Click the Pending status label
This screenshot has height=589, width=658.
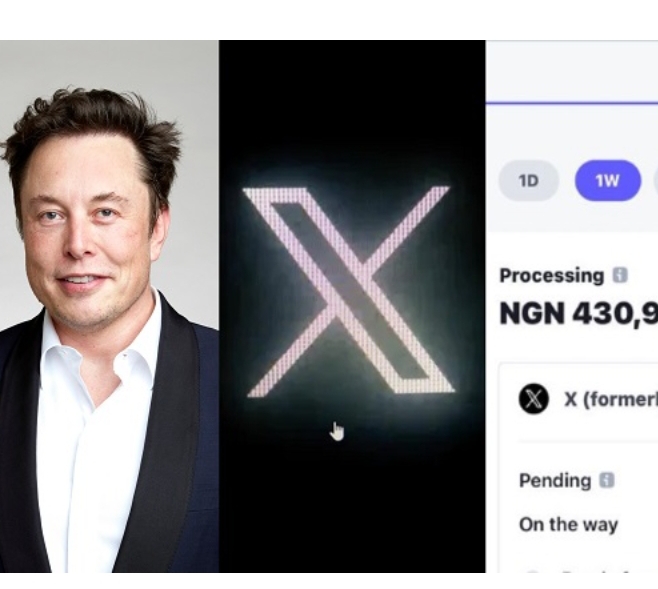pyautogui.click(x=555, y=480)
